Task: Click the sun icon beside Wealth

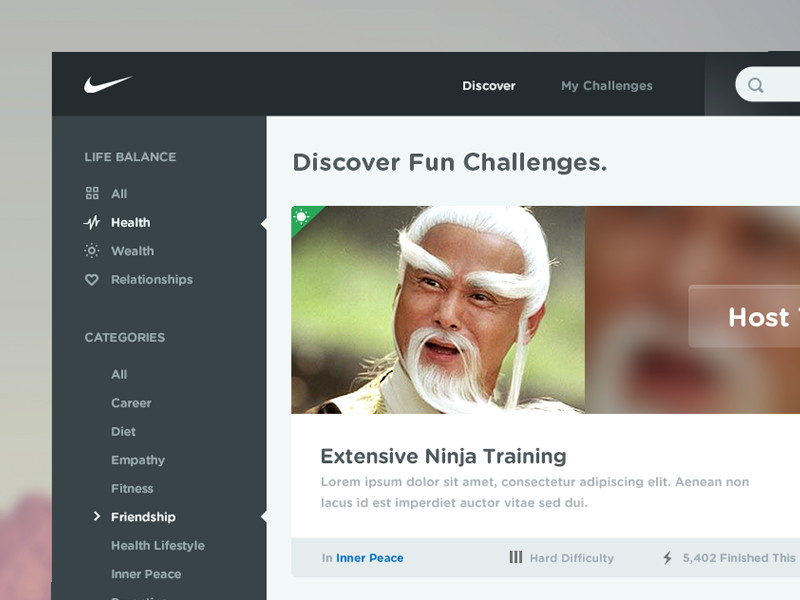Action: pyautogui.click(x=92, y=251)
